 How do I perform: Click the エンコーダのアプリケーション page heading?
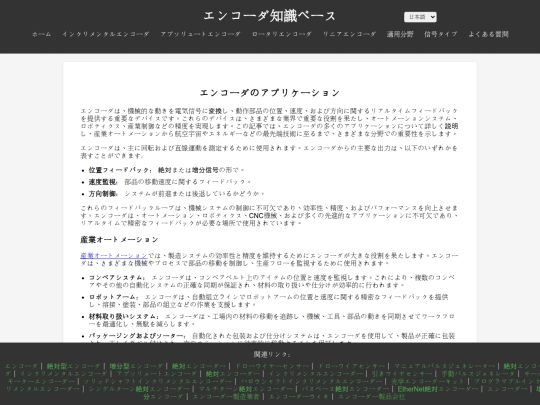tap(270, 93)
